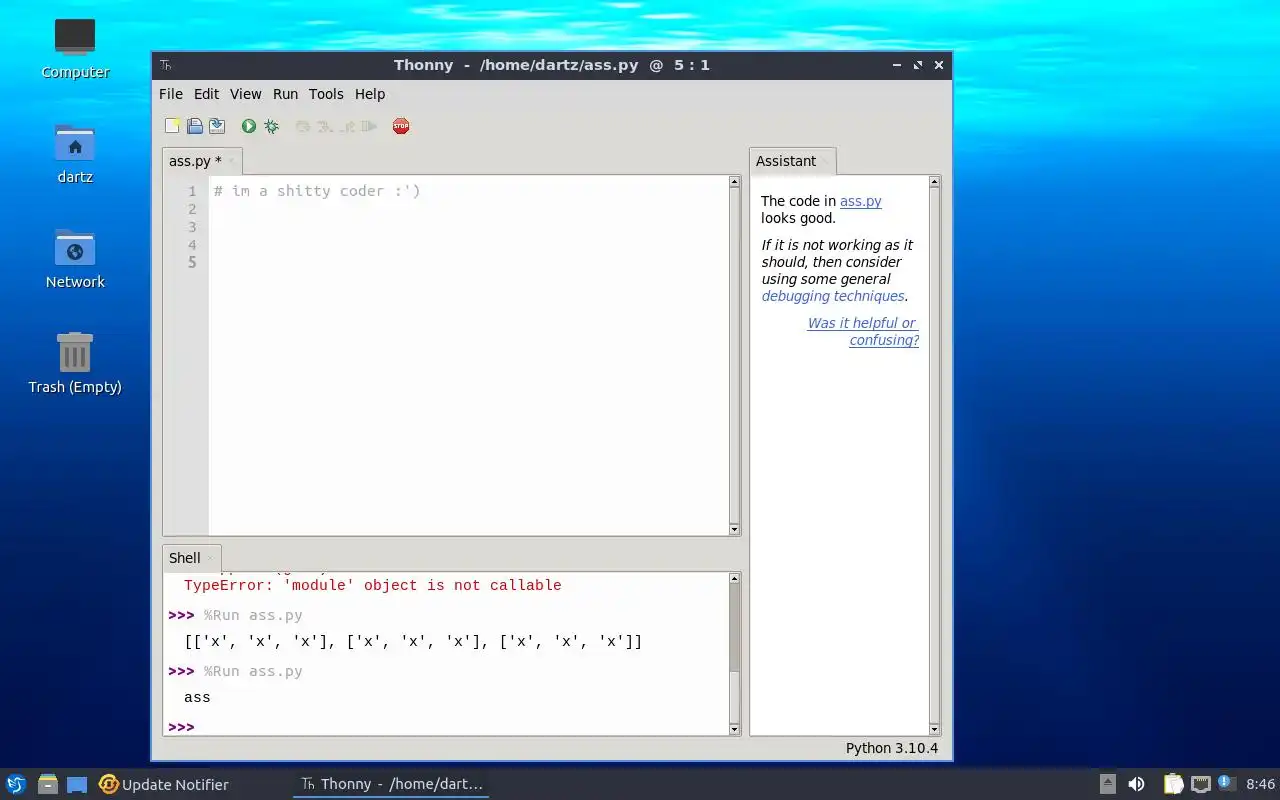Save the script using the Save toolbar icon
Viewport: 1280px width, 800px height.
click(216, 126)
